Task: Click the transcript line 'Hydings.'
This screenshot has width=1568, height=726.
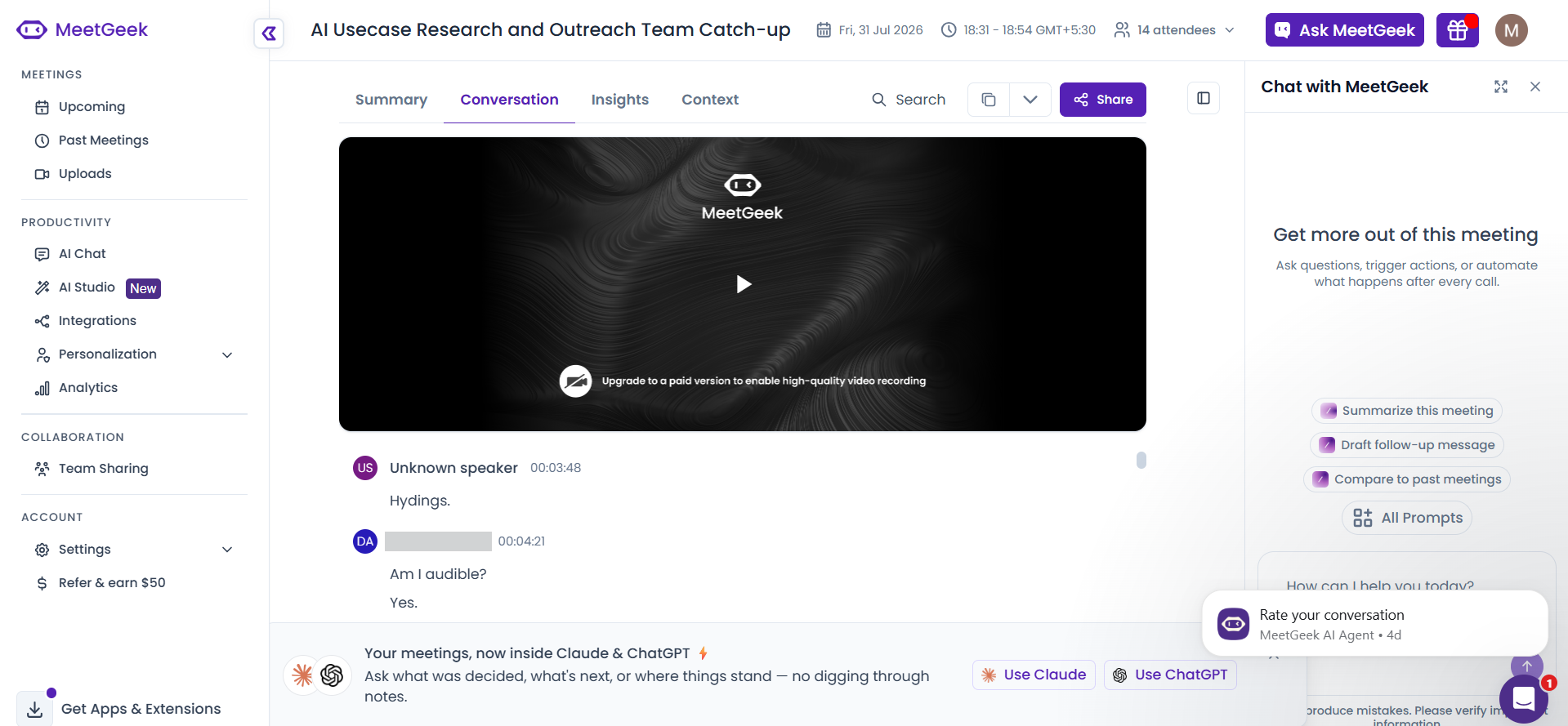Action: 420,501
